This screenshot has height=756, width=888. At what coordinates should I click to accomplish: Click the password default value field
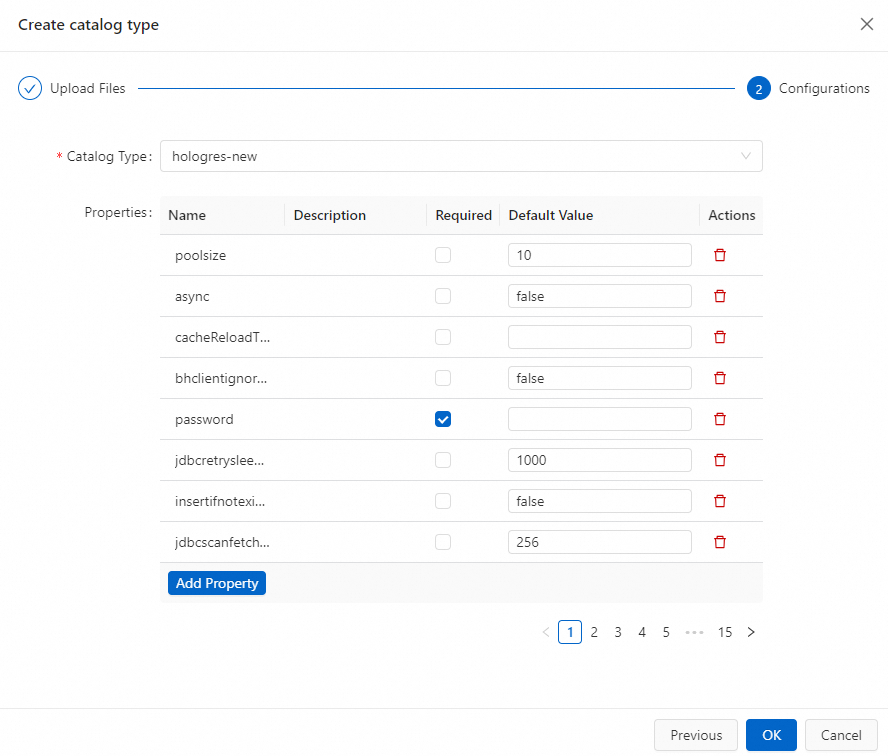(599, 419)
